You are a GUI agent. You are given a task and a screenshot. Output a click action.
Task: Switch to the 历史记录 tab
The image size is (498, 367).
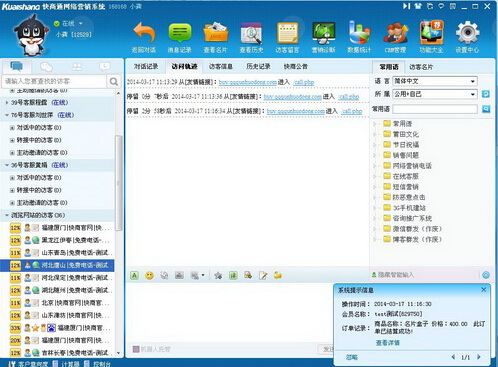[x=258, y=67]
